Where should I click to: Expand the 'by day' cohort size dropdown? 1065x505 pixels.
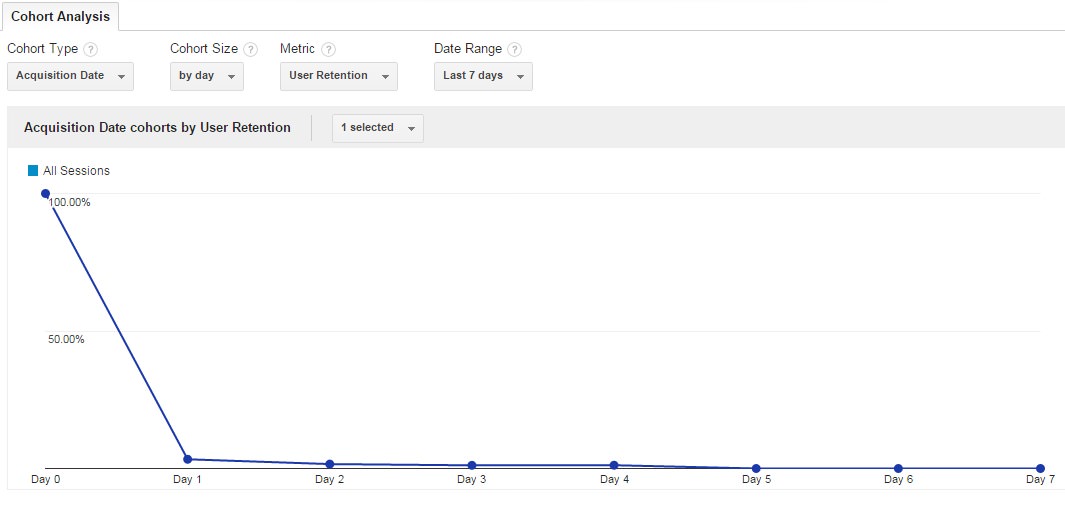[x=206, y=76]
